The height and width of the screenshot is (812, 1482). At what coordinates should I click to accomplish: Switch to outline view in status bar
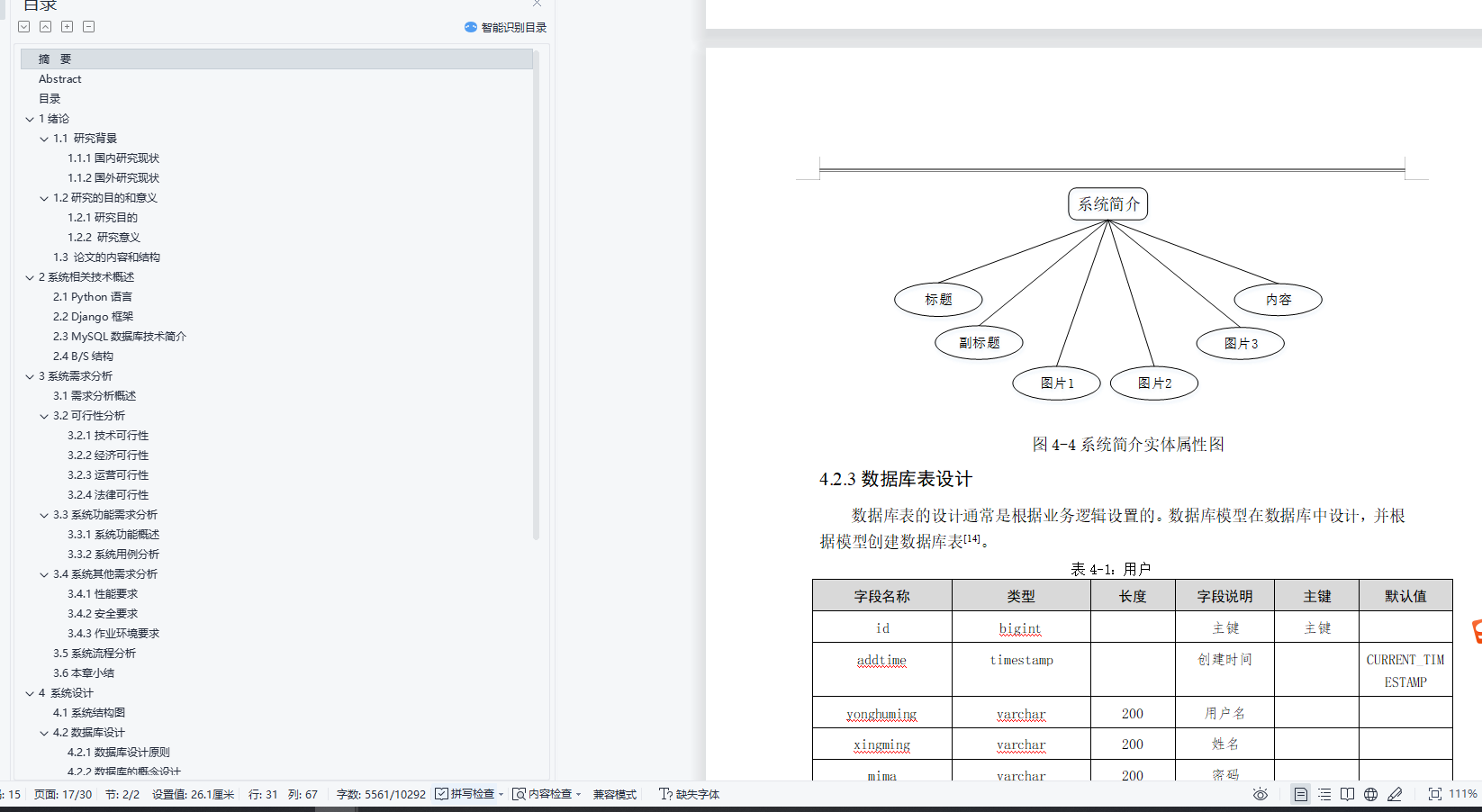[x=1324, y=794]
